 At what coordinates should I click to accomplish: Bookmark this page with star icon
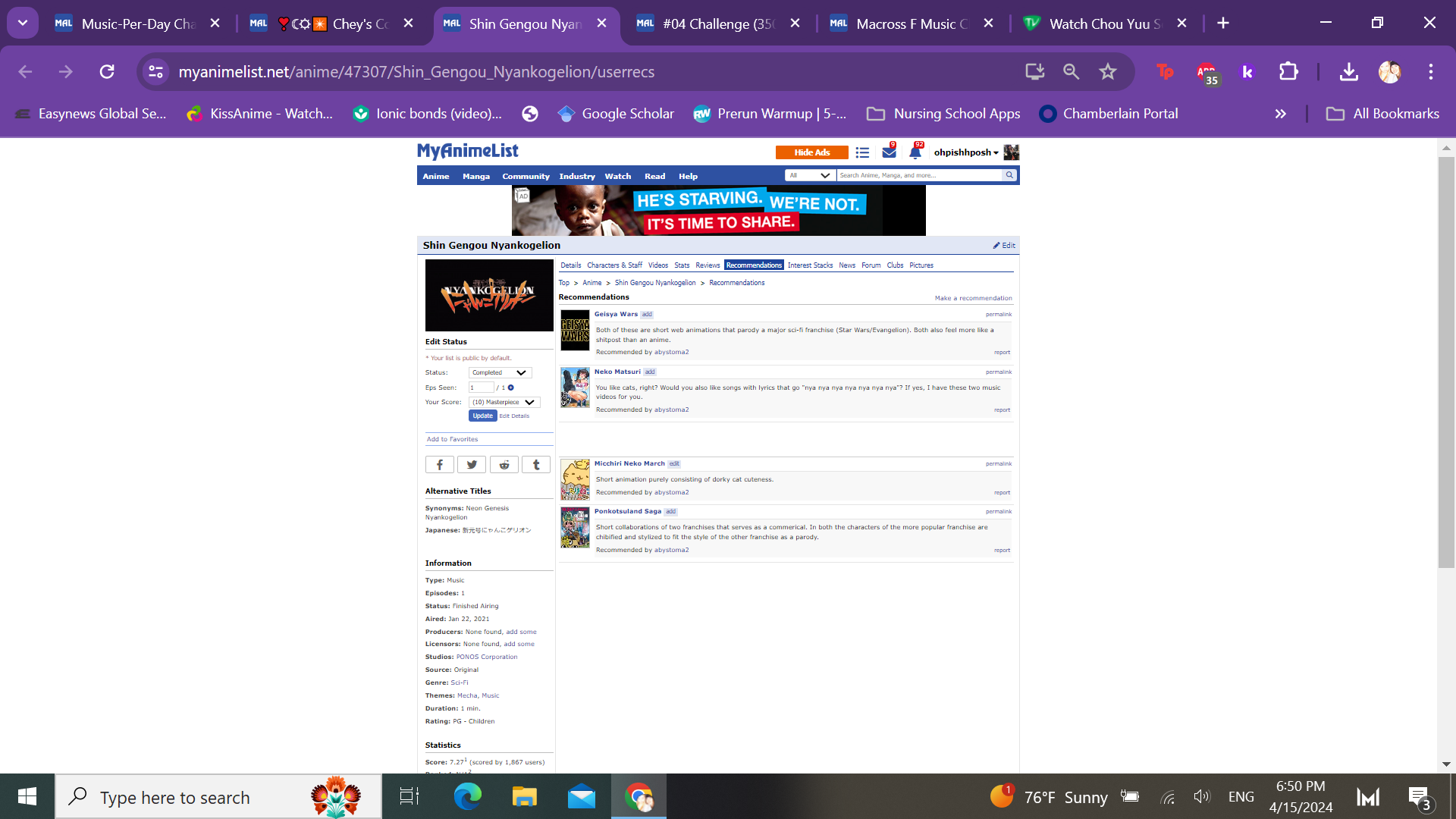(1107, 72)
